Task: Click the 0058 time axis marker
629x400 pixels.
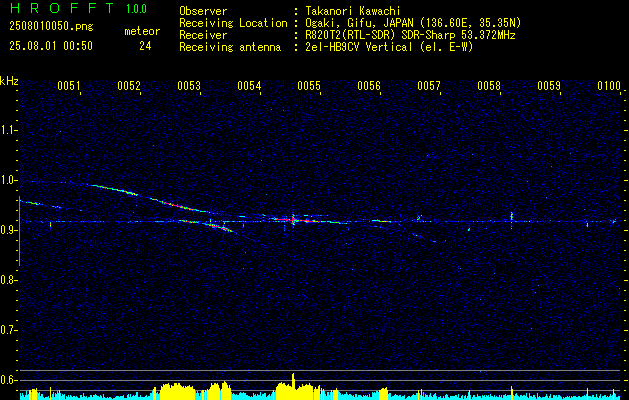Action: (x=489, y=86)
